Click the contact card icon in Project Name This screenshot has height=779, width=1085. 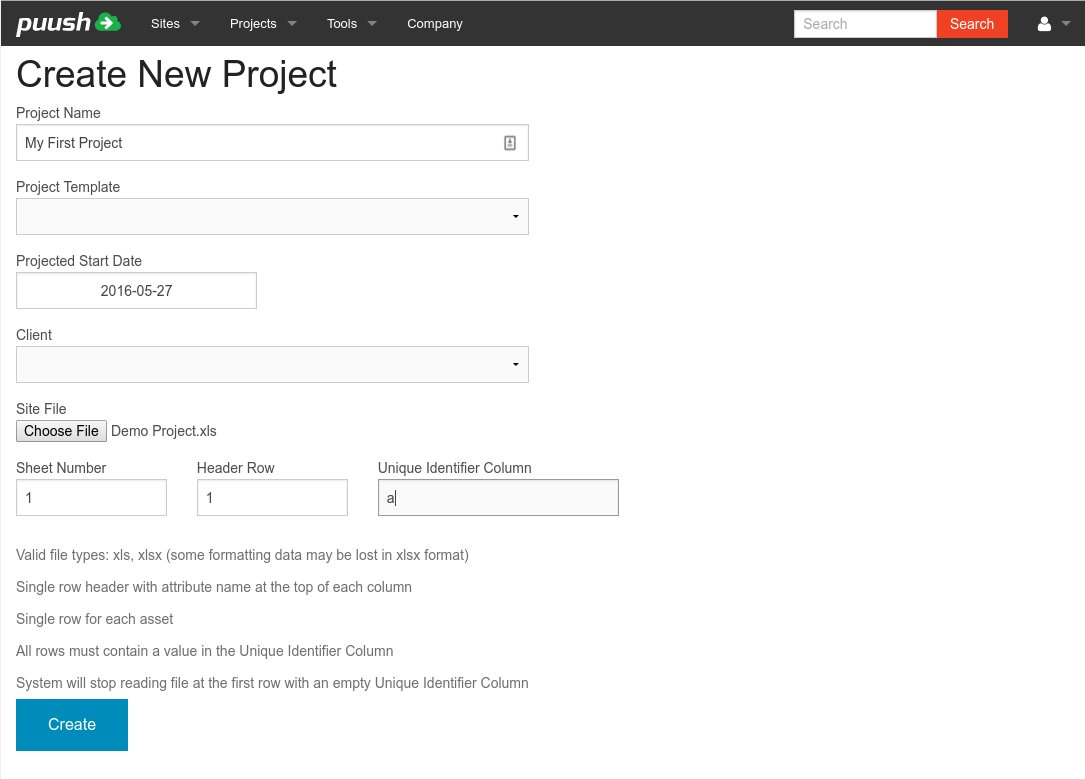pyautogui.click(x=509, y=143)
